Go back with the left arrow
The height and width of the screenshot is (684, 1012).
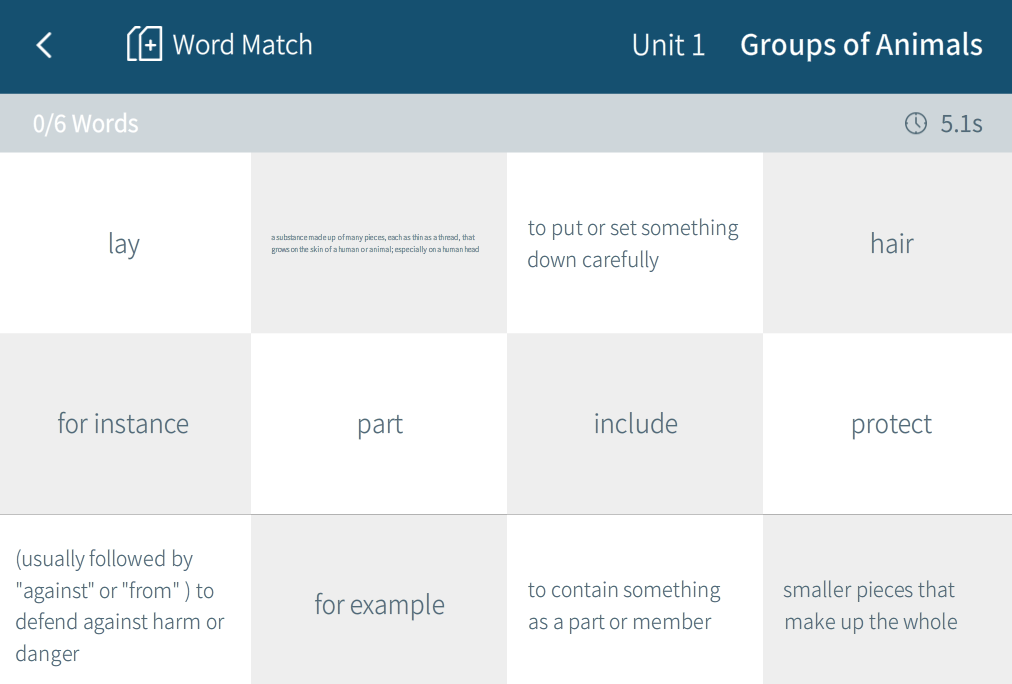[x=44, y=45]
